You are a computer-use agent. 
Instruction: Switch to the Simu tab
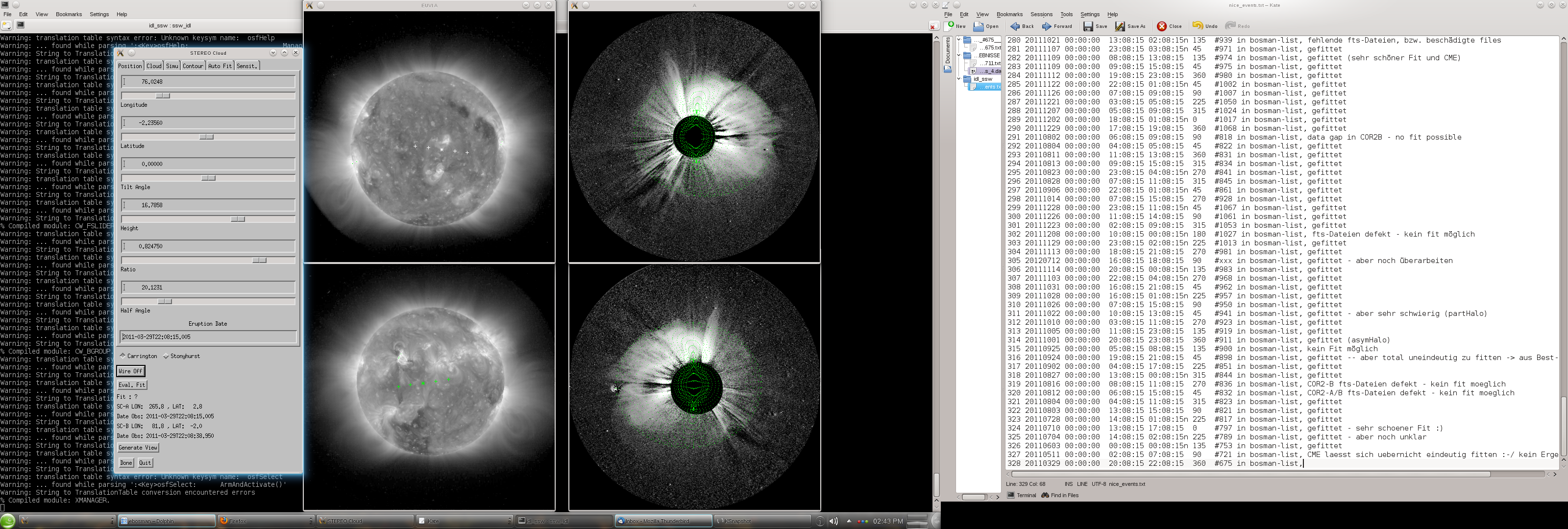click(172, 66)
